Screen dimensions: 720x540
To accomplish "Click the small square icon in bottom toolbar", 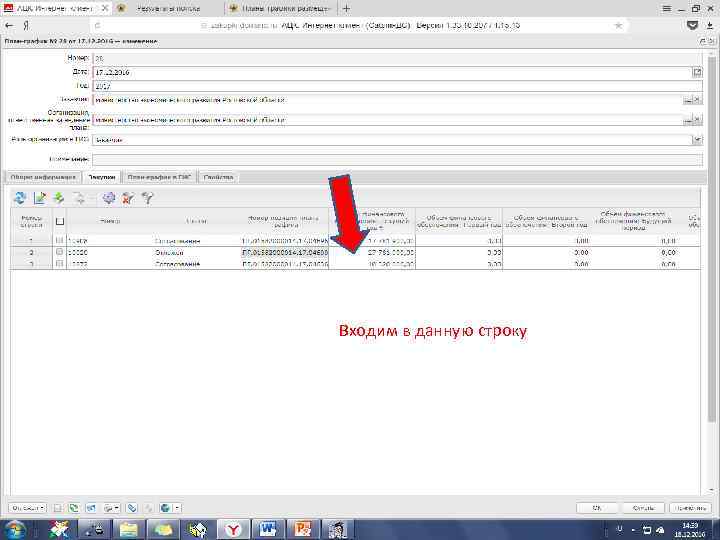I will tap(57, 508).
